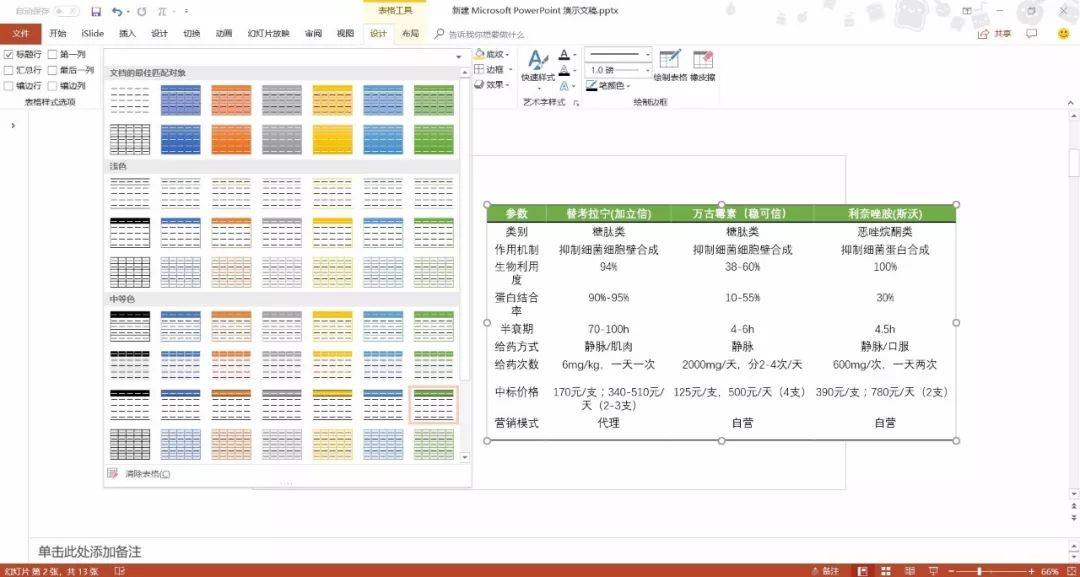Fit slide to current window icon
The image size is (1080, 577).
(x=1069, y=571)
